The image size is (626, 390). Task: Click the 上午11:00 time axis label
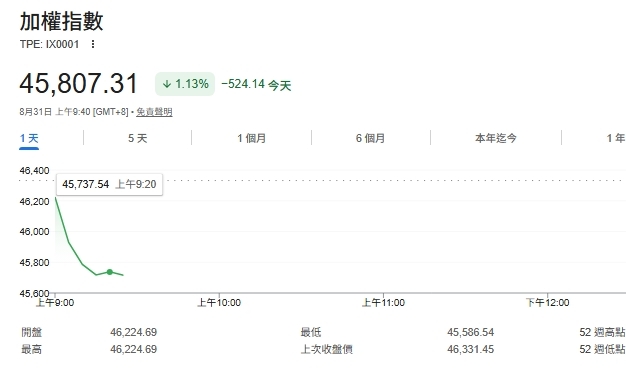point(383,303)
